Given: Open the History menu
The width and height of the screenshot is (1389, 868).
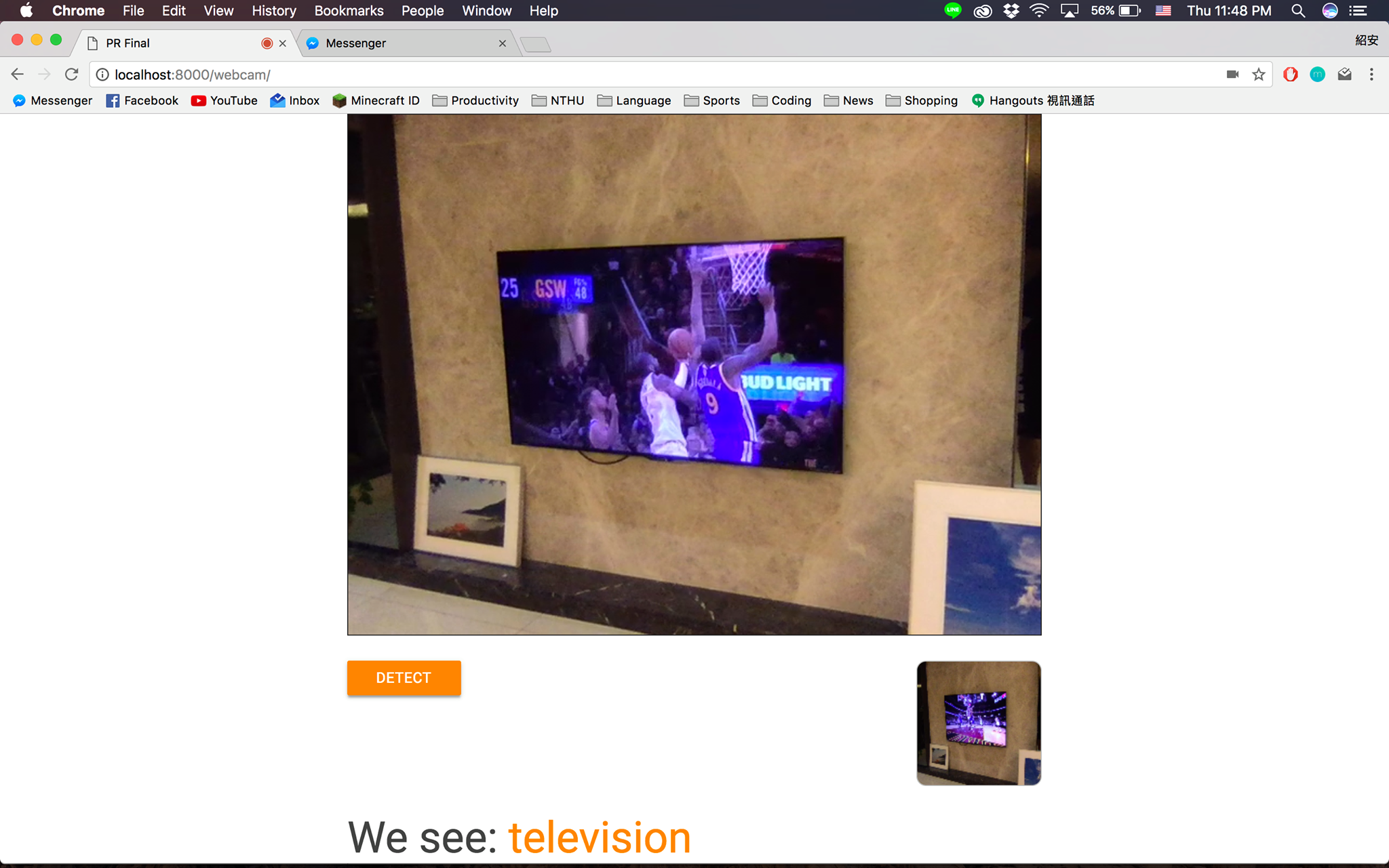Looking at the screenshot, I should [x=273, y=11].
